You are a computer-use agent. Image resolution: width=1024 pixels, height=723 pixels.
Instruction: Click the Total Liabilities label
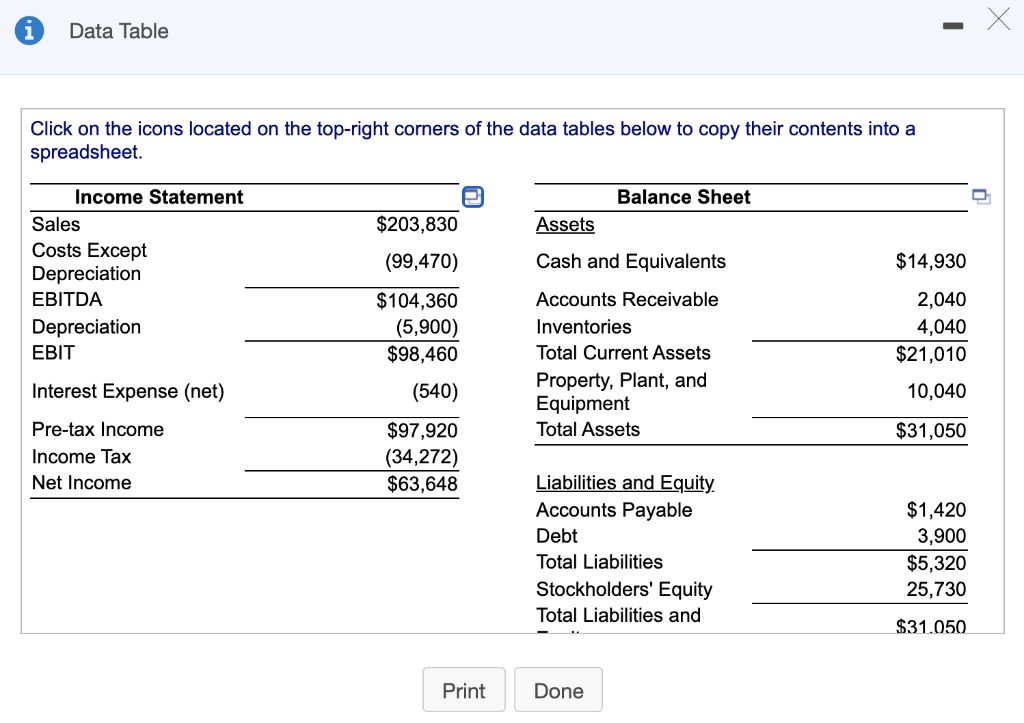[x=600, y=562]
